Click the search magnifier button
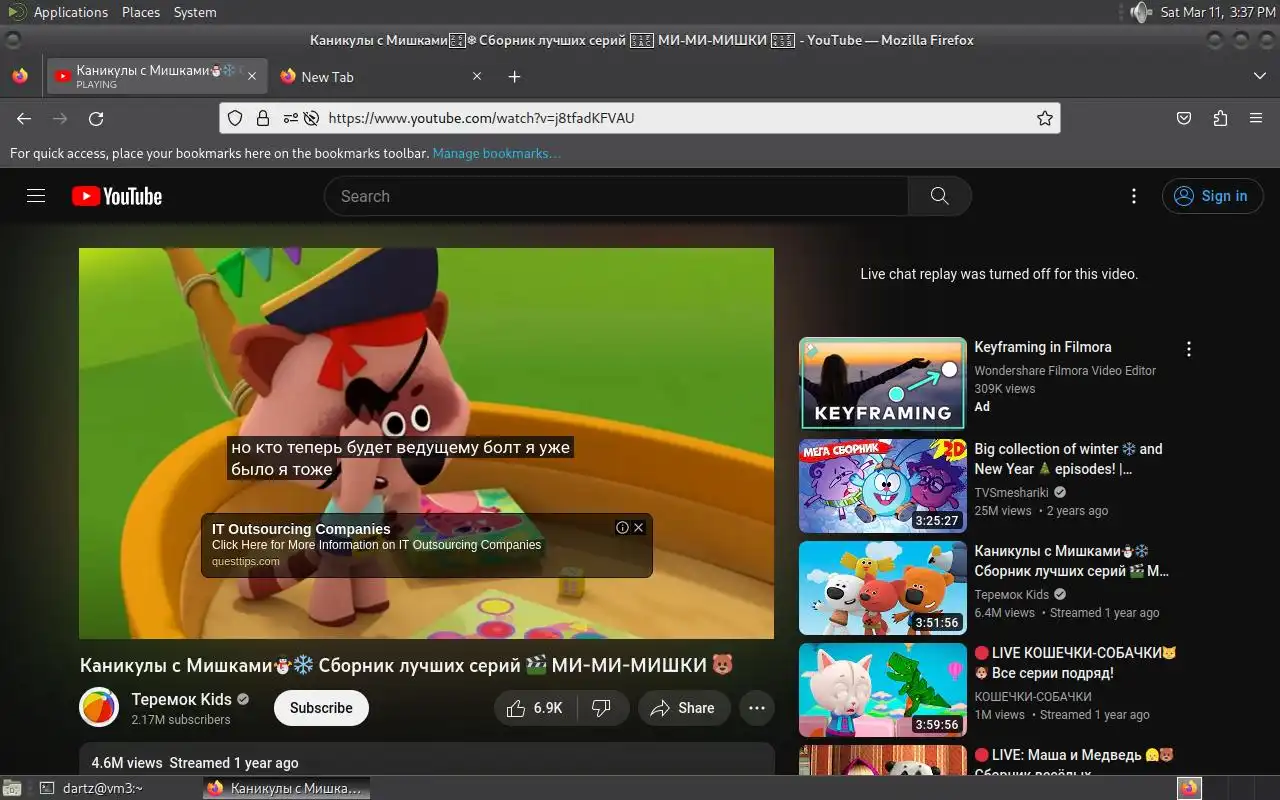Image resolution: width=1280 pixels, height=800 pixels. [939, 196]
